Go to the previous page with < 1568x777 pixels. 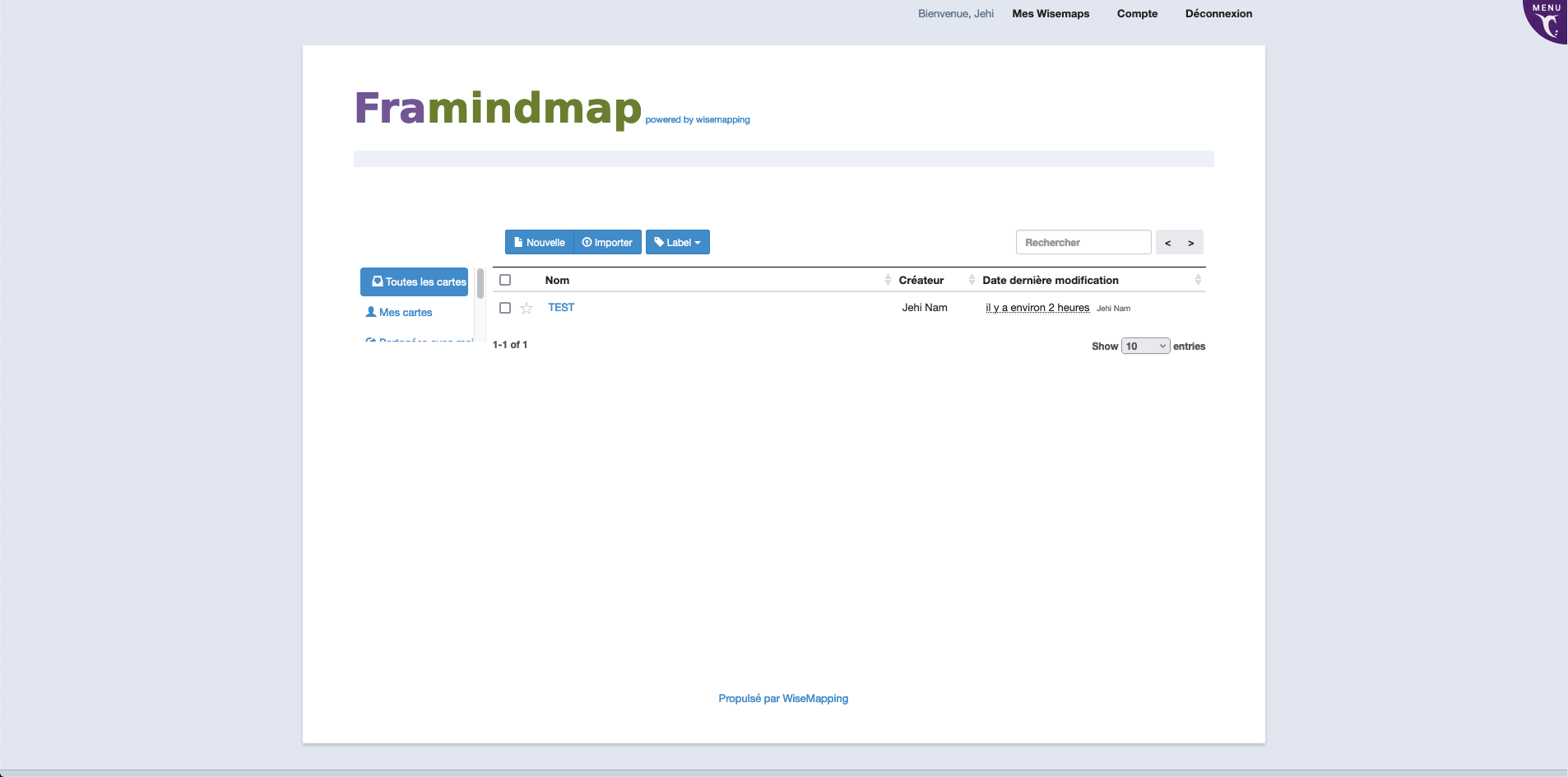[x=1167, y=242]
